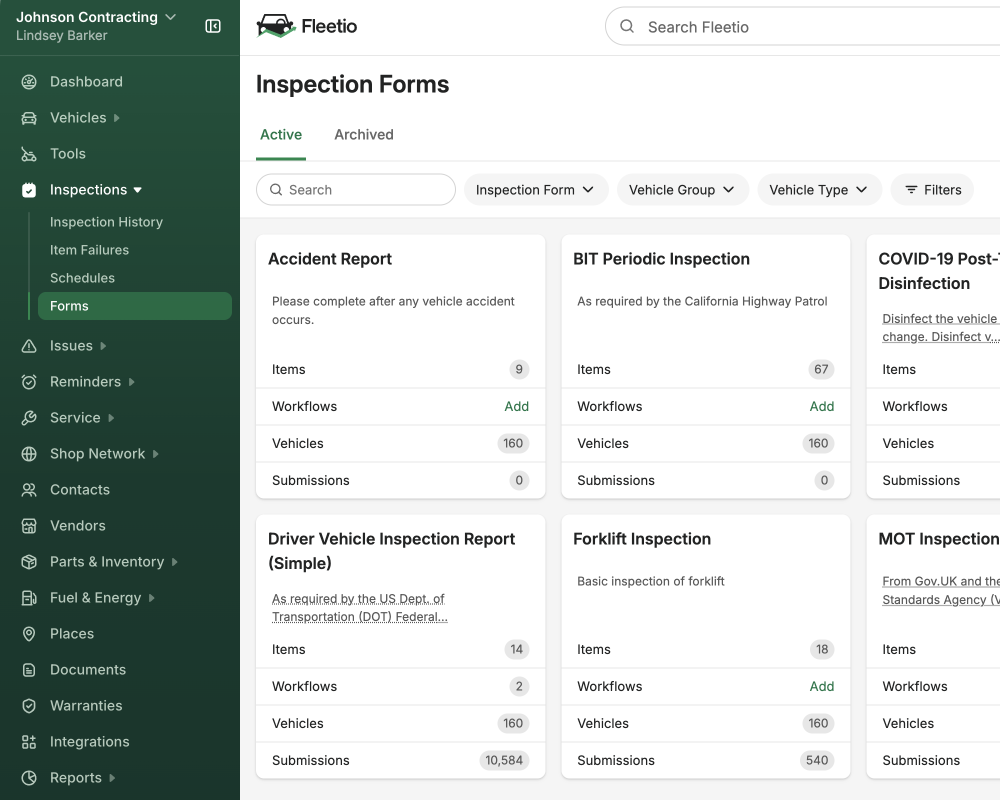Open the Filters button

(x=932, y=189)
